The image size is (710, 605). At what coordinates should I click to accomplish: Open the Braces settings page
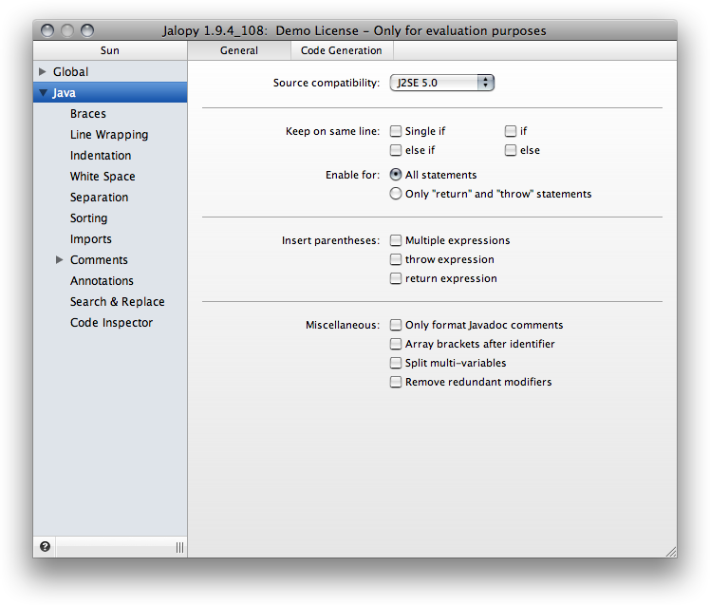(88, 114)
